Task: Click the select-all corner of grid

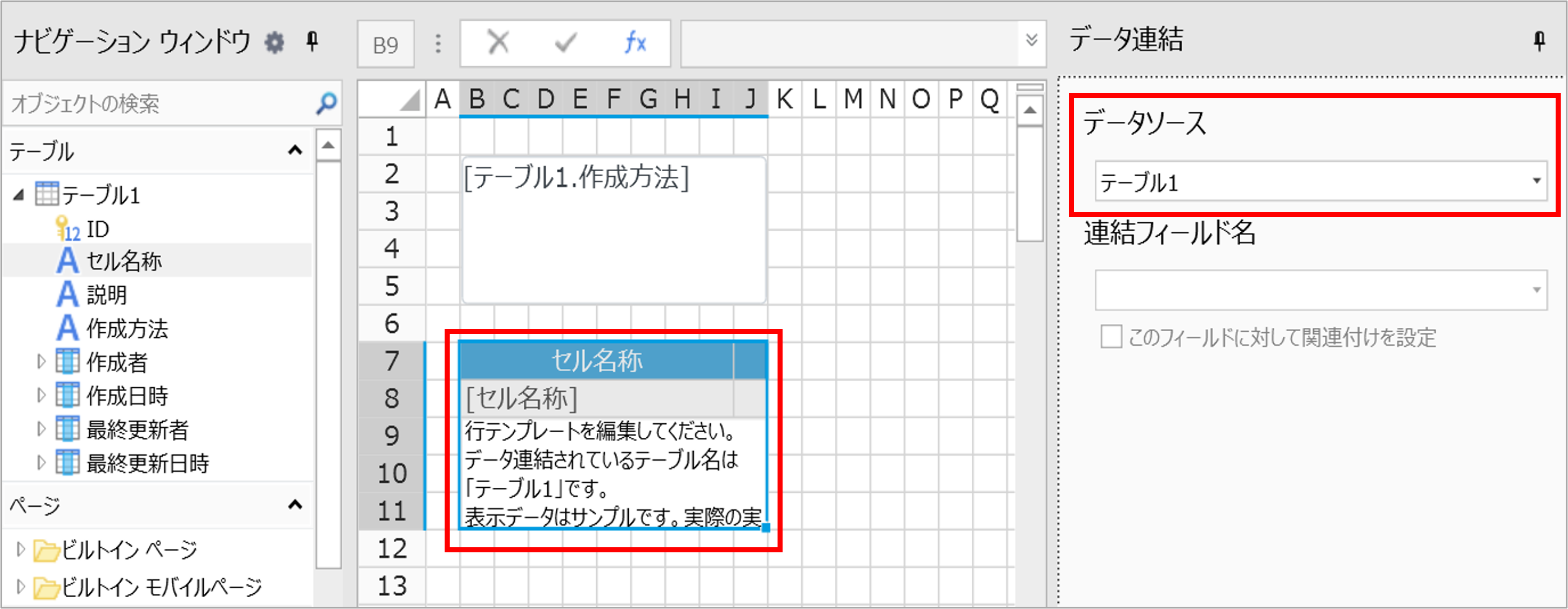Action: 392,100
